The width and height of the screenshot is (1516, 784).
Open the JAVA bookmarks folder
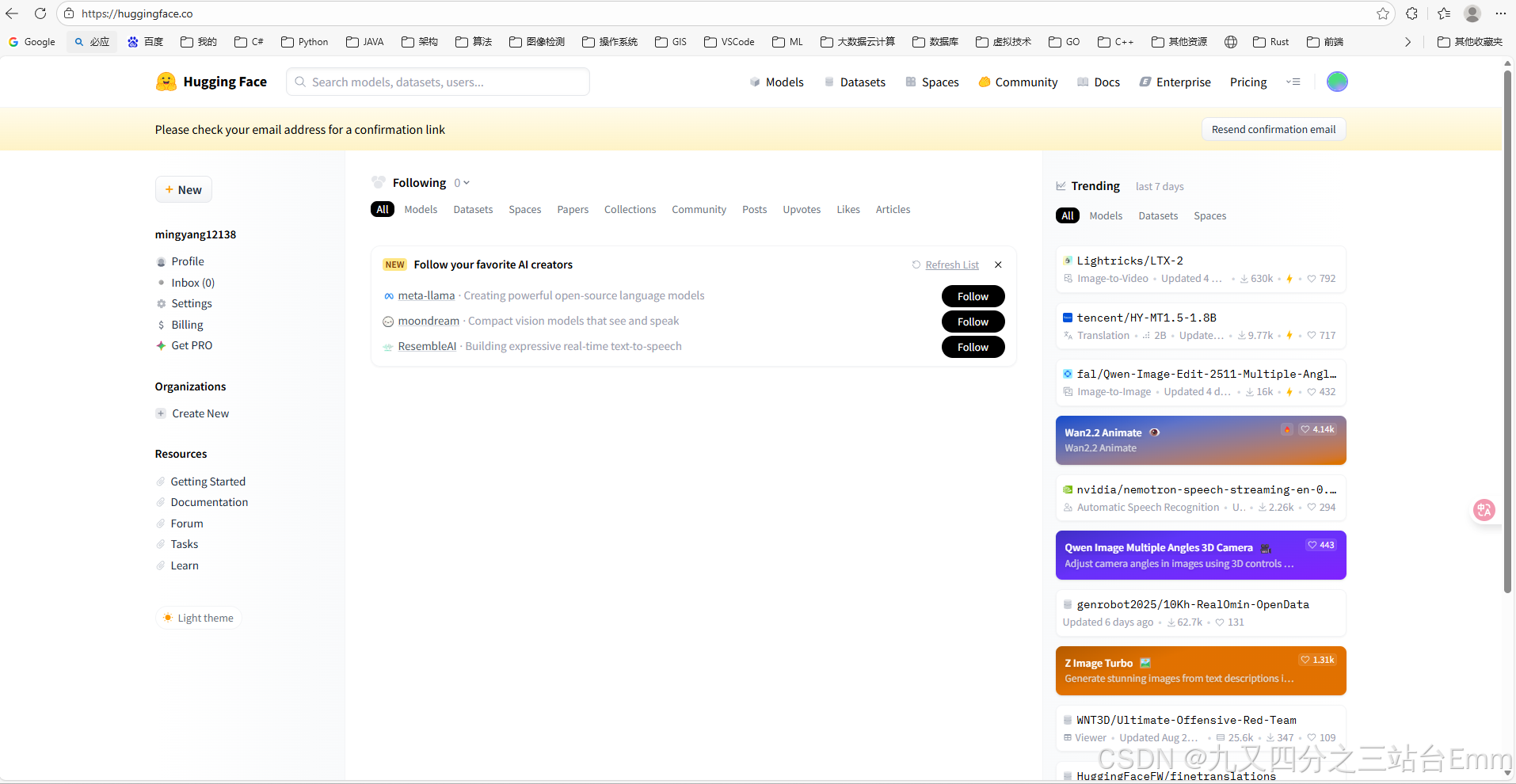coord(365,42)
